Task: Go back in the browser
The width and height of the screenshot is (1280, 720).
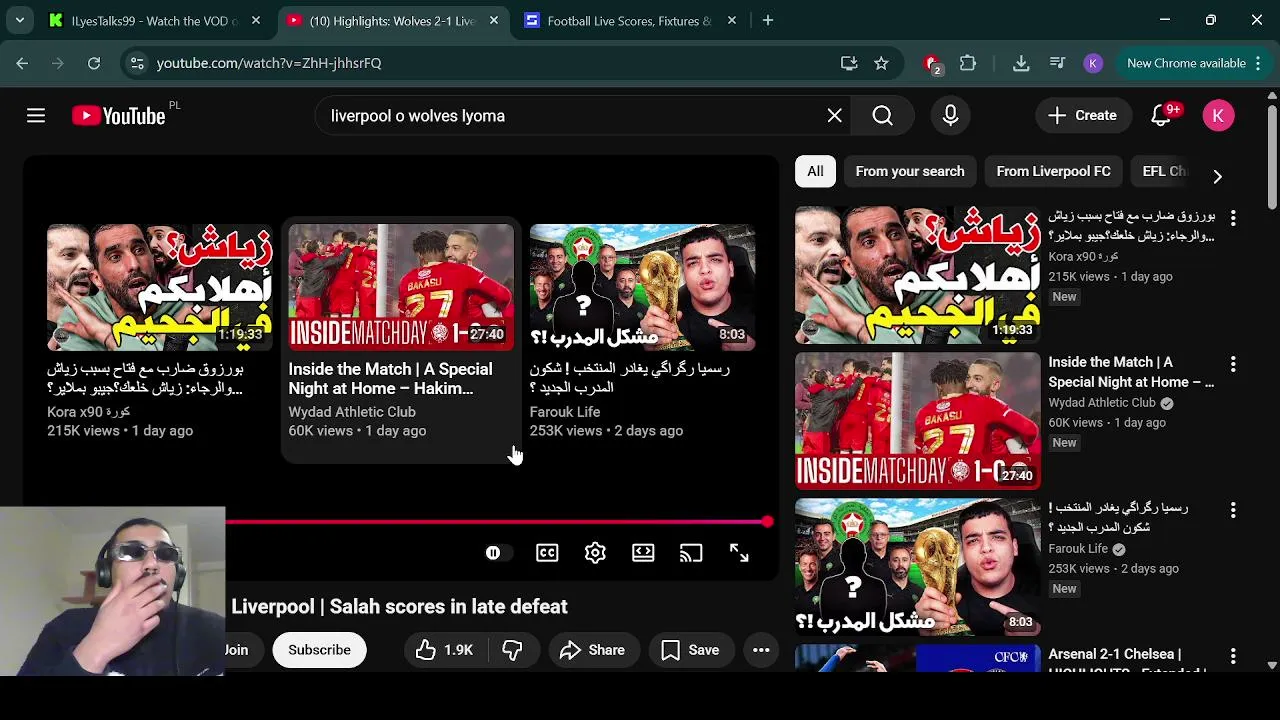Action: (22, 63)
